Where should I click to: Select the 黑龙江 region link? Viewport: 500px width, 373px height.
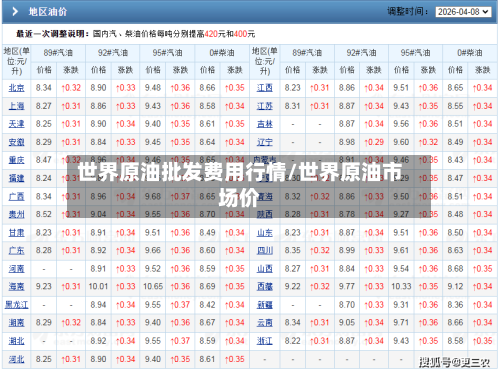[16, 305]
